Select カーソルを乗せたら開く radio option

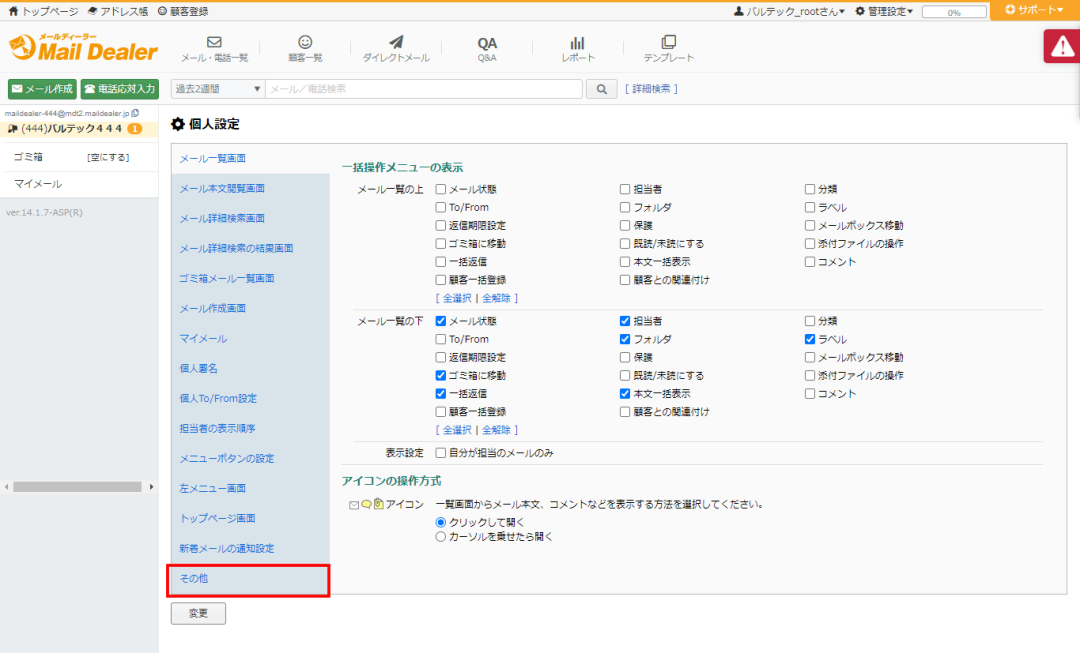(x=441, y=536)
